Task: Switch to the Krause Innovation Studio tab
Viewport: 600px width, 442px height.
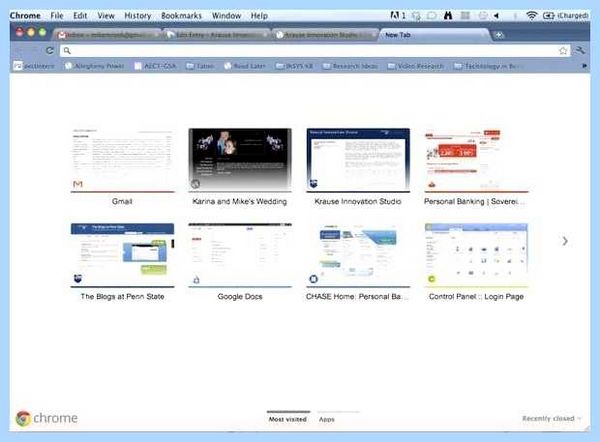Action: coord(325,35)
